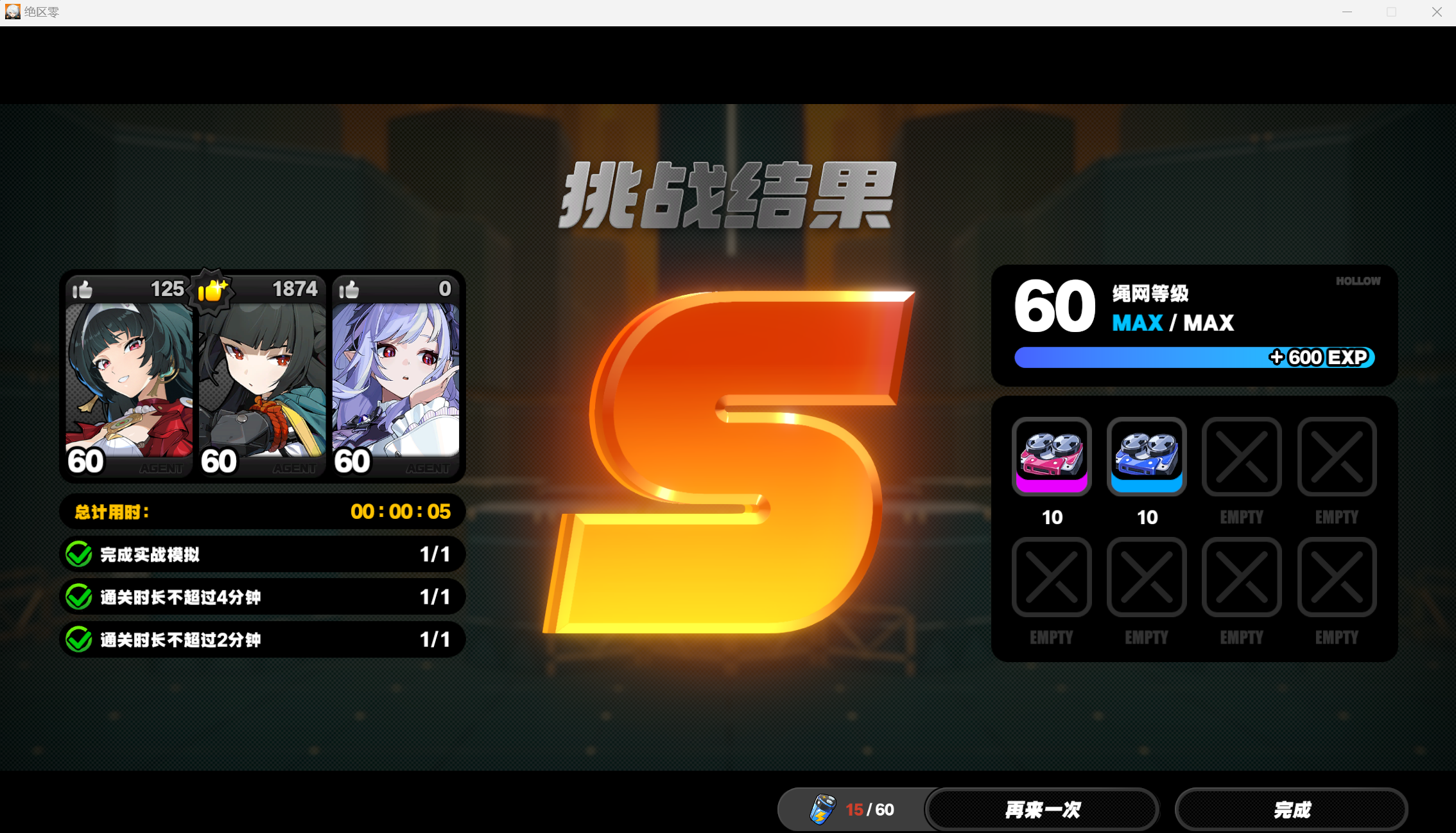Click the 总计用时 label
1456x833 pixels.
(x=112, y=512)
